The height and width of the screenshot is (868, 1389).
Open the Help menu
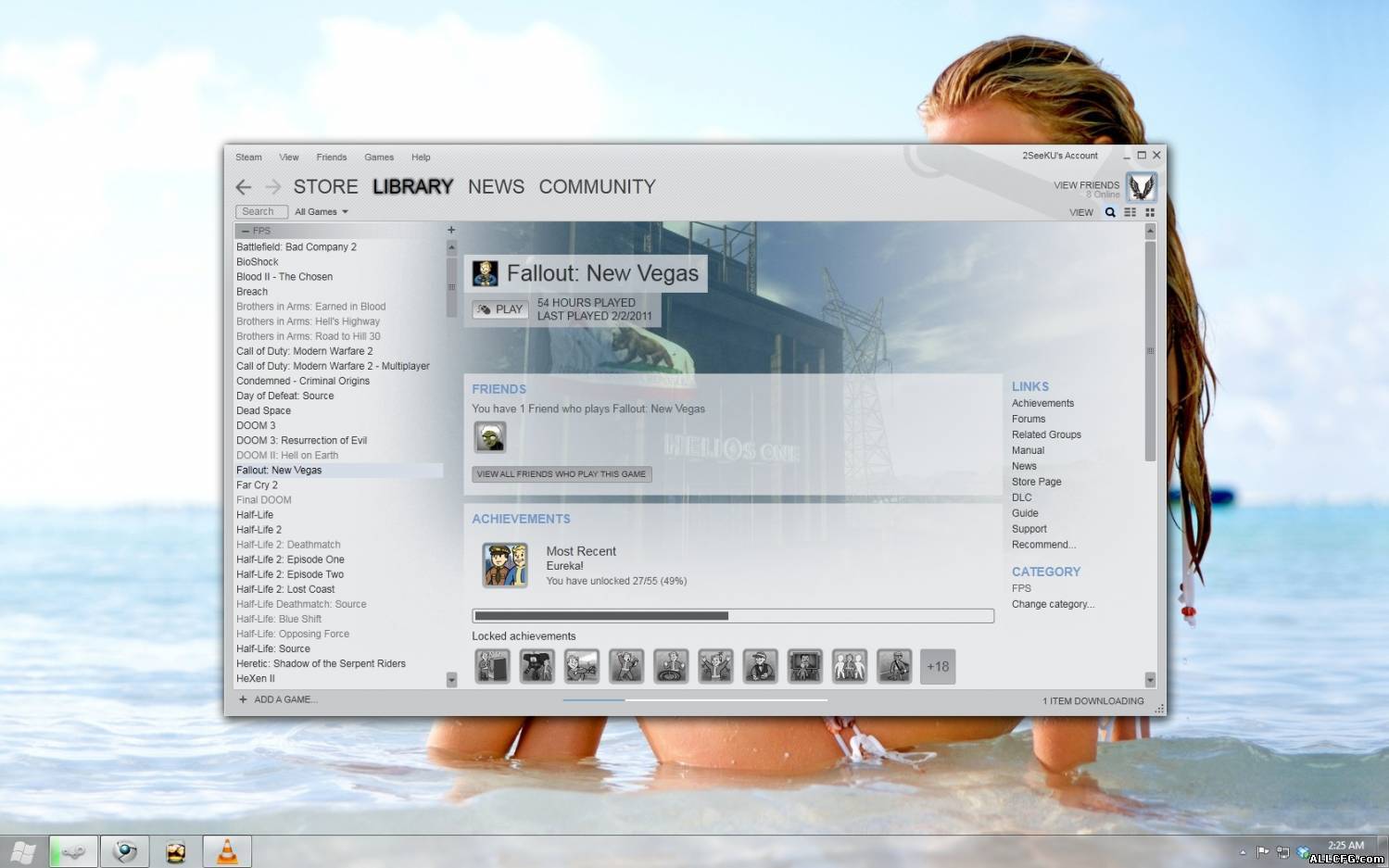click(421, 157)
